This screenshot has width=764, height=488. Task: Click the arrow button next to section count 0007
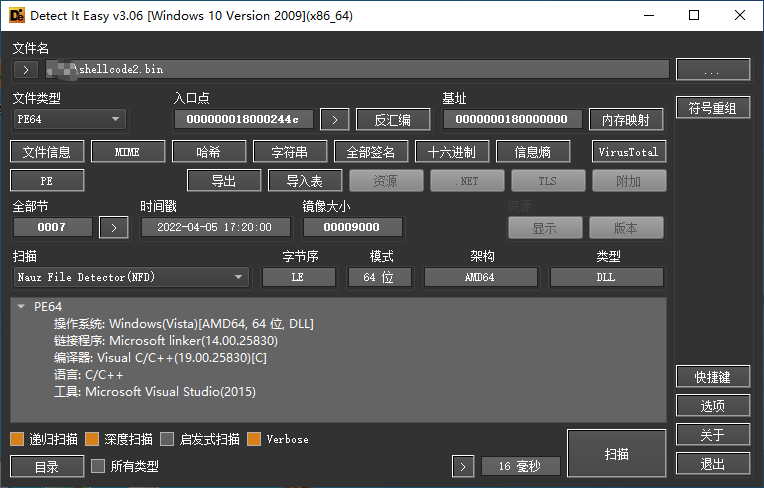114,227
